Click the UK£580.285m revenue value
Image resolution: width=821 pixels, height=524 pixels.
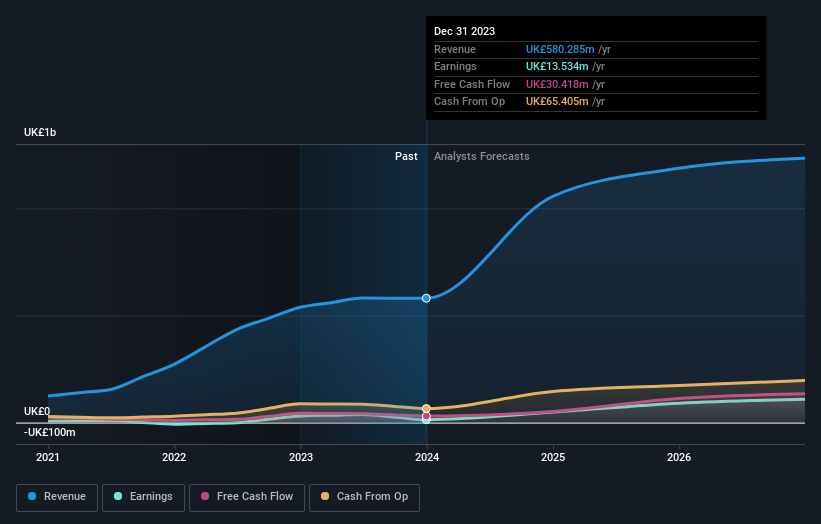pos(560,49)
